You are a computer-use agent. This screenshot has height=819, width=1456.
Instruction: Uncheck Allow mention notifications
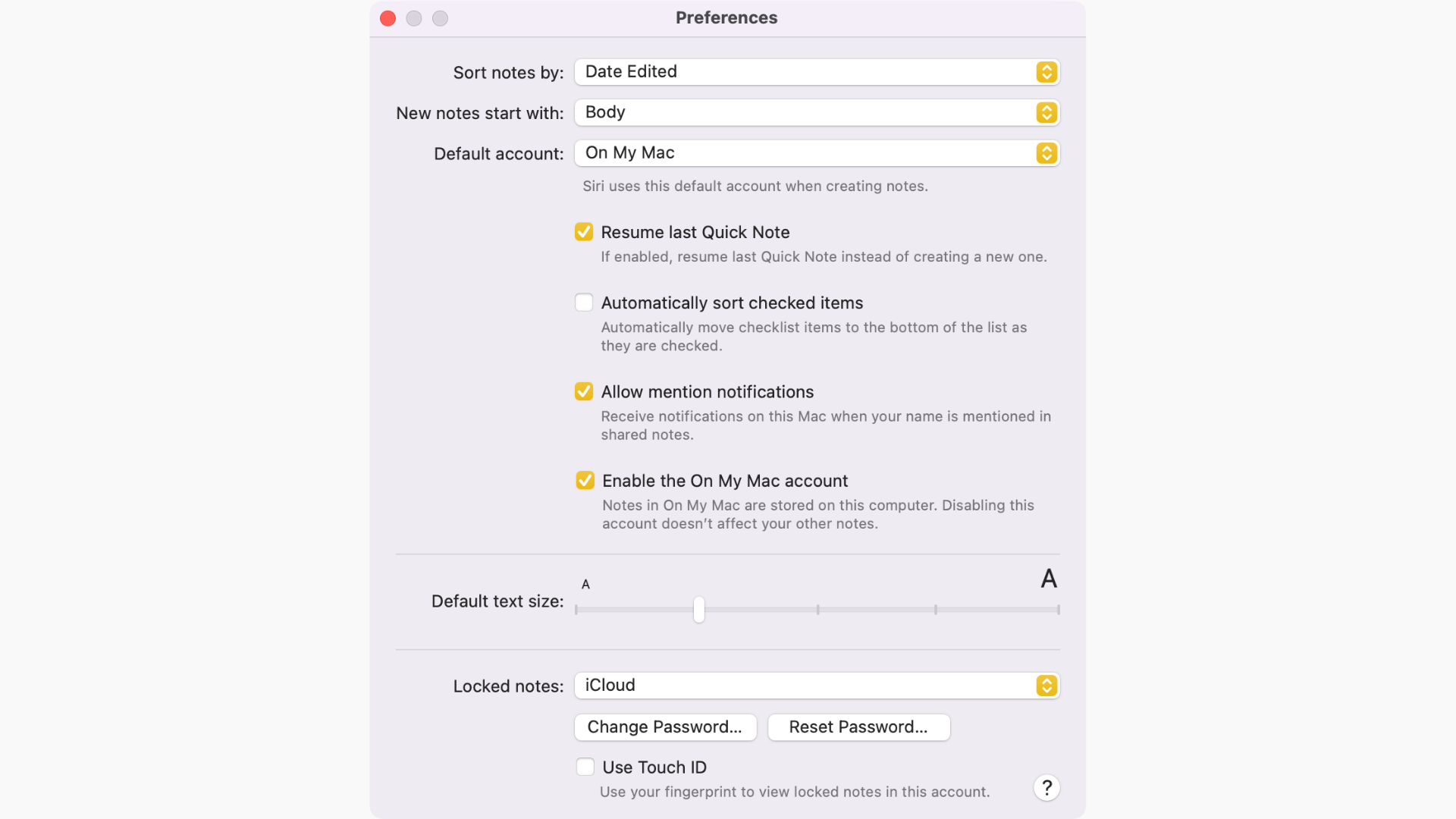point(584,391)
